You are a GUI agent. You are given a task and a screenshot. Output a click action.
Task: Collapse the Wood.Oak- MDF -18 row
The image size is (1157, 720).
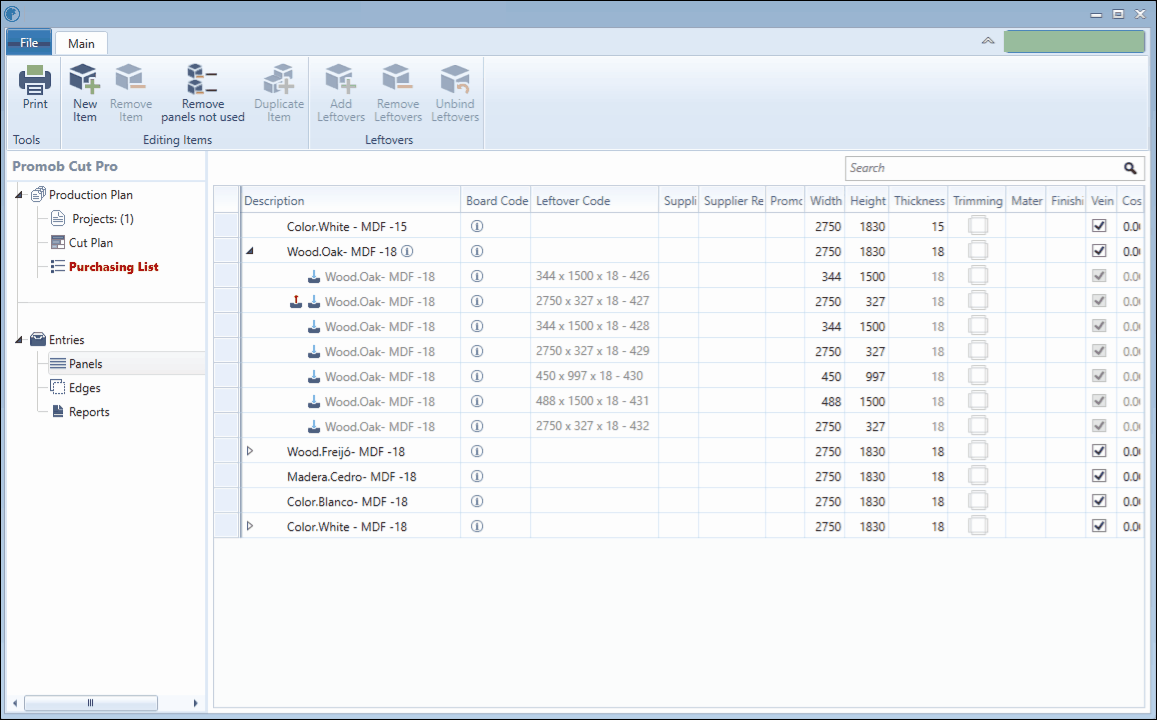coord(250,251)
